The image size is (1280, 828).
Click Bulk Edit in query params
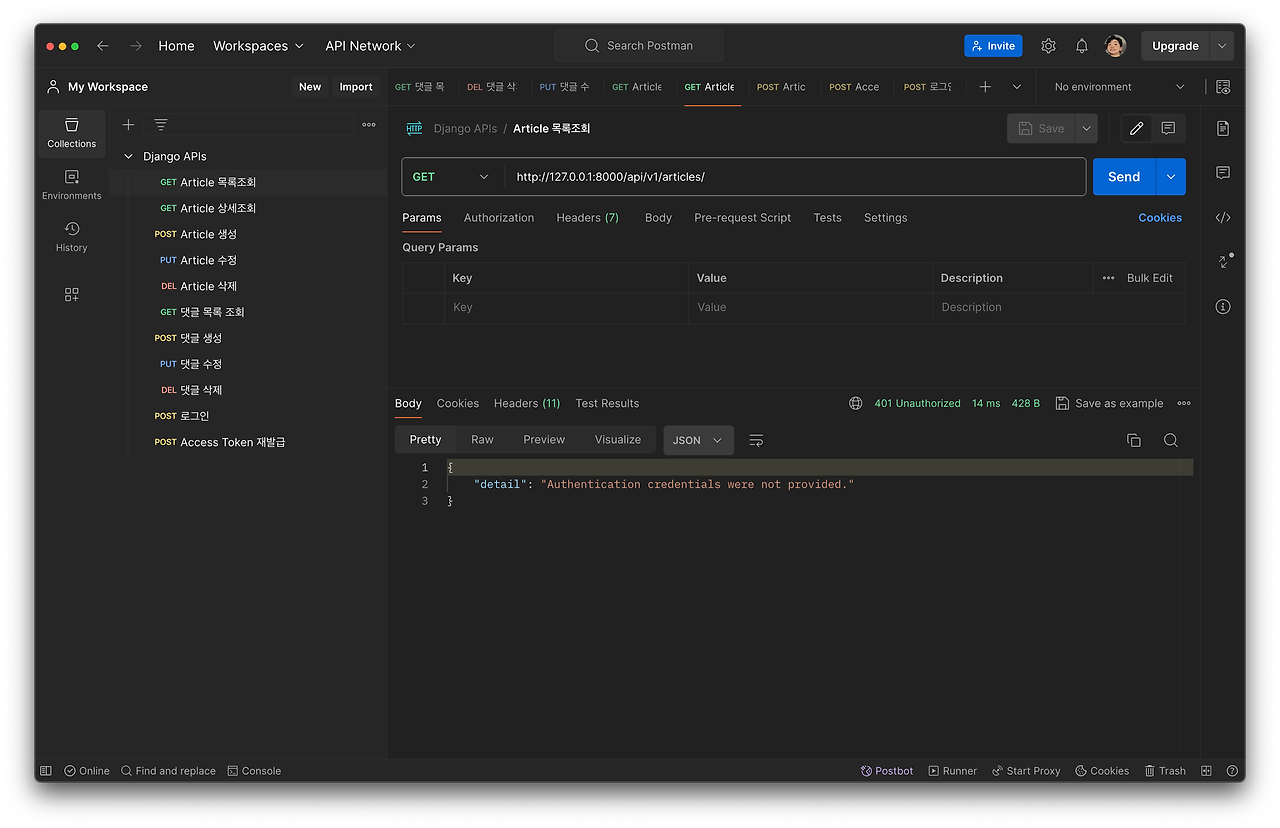click(x=1150, y=278)
